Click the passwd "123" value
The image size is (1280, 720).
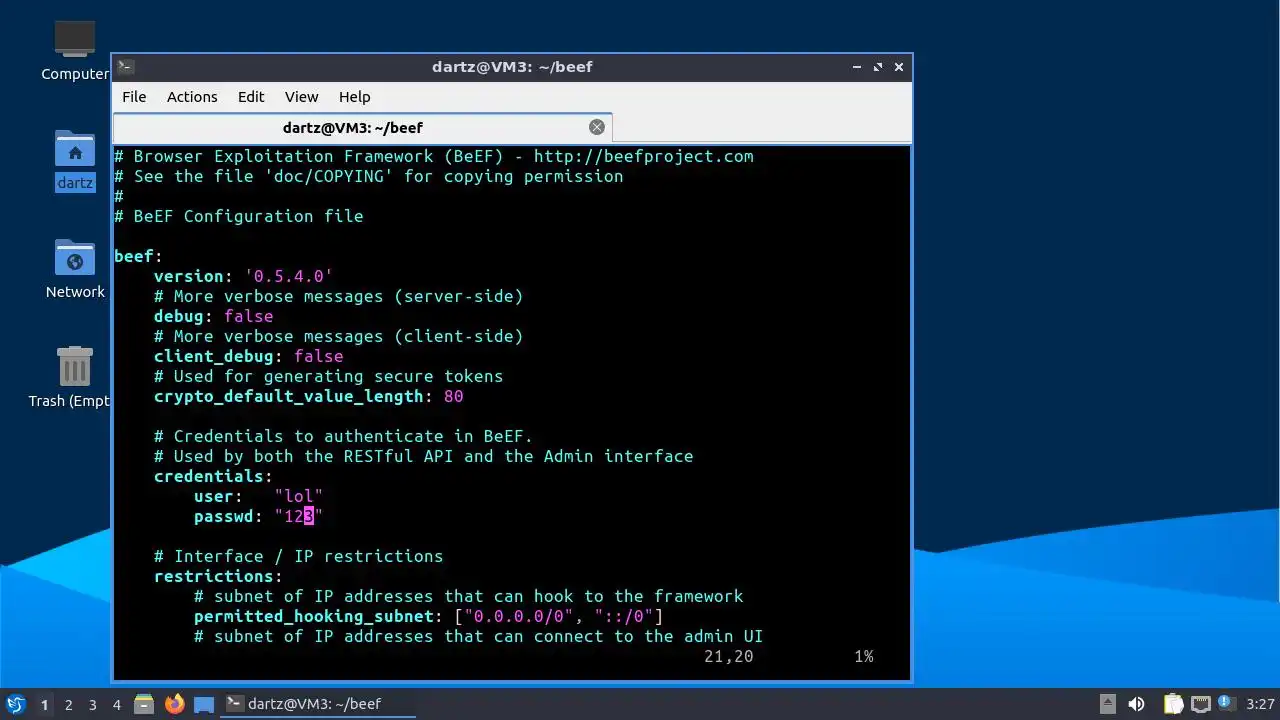pos(298,516)
